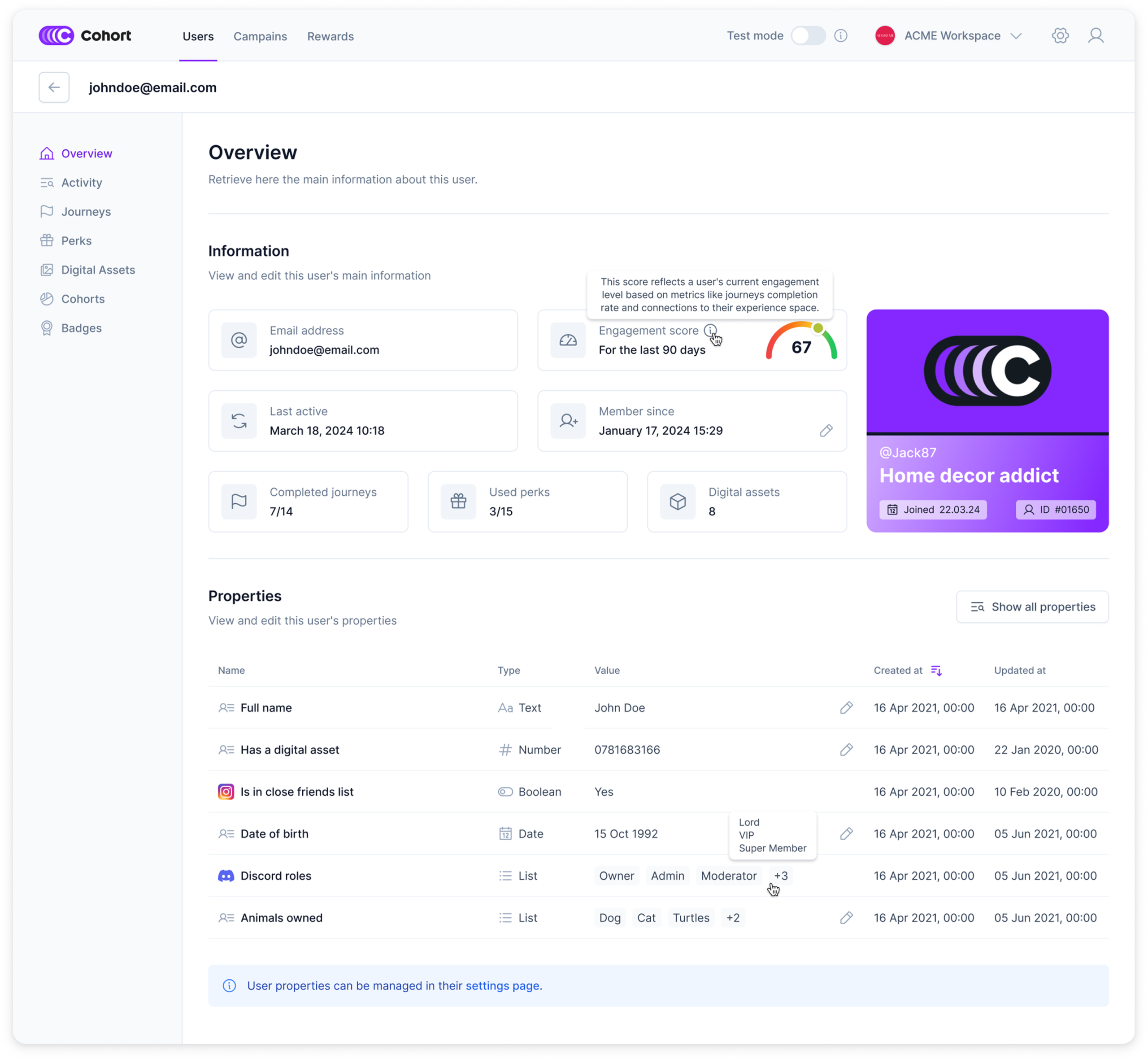1148x1060 pixels.
Task: Open Journeys in the sidebar
Action: tap(86, 212)
